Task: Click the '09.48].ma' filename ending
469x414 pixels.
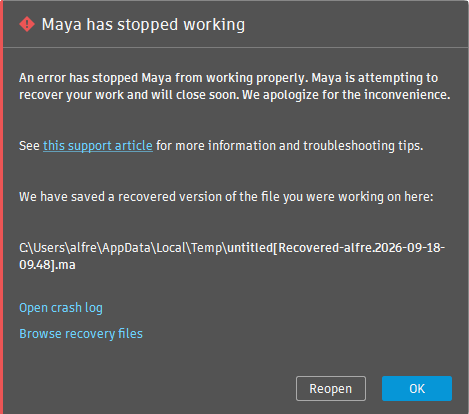Action: 47,265
